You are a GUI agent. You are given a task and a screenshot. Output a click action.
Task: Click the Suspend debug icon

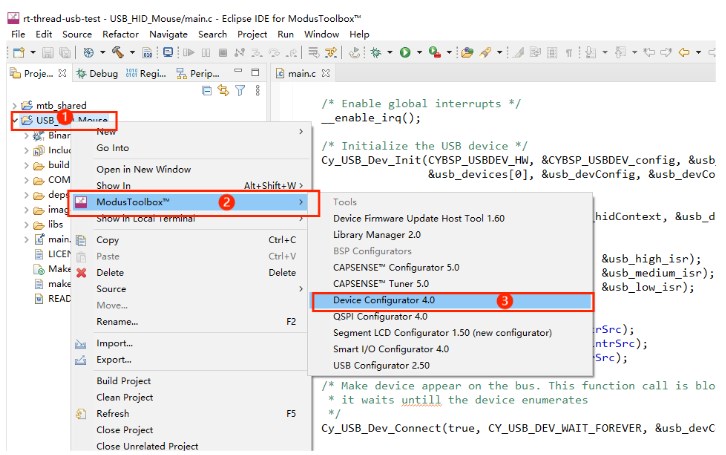206,52
